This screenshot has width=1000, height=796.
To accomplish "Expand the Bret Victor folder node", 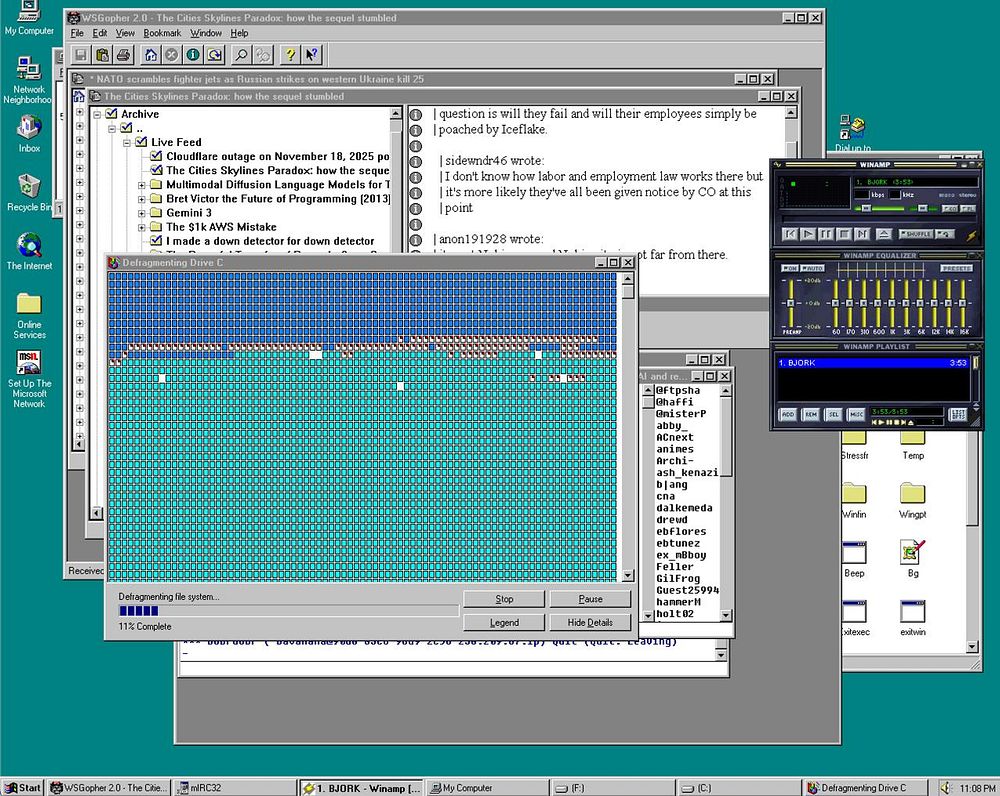I will (142, 199).
